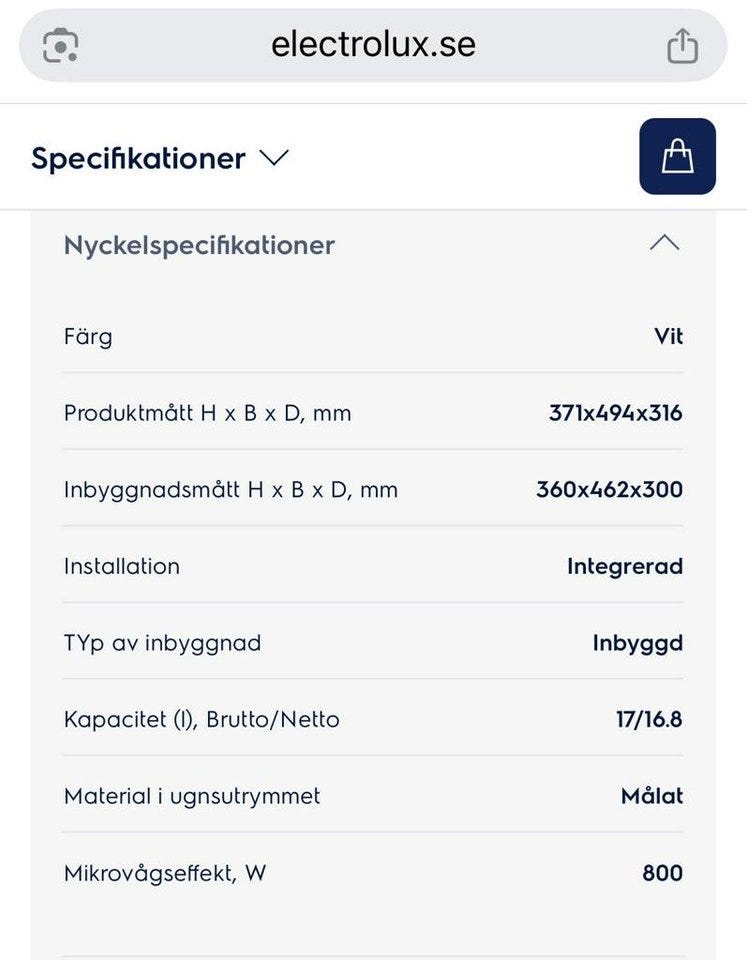
Task: Tap the 360x462x300 built-in dimension value
Action: pos(609,490)
